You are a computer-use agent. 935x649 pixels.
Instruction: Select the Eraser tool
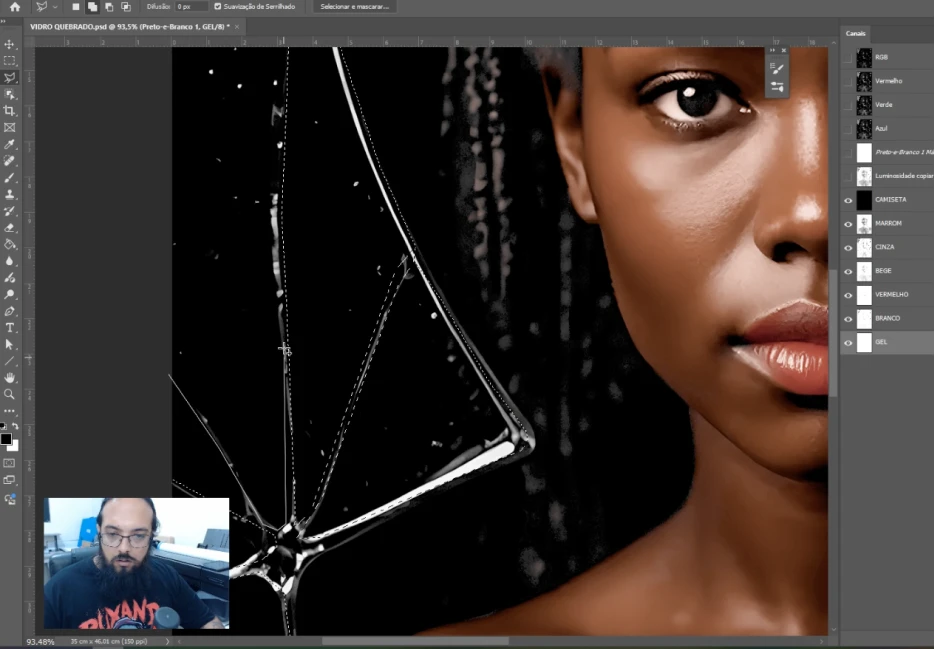pyautogui.click(x=10, y=227)
